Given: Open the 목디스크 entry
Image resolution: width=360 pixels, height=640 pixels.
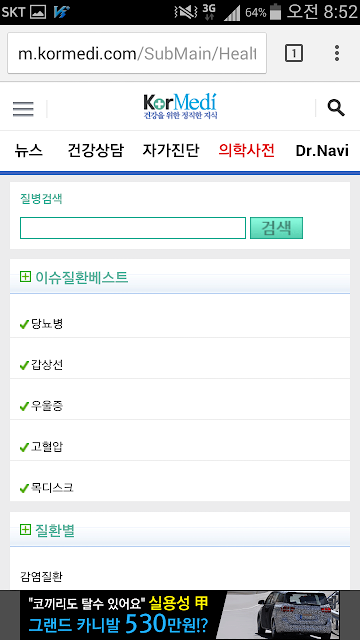Looking at the screenshot, I should coord(180,488).
